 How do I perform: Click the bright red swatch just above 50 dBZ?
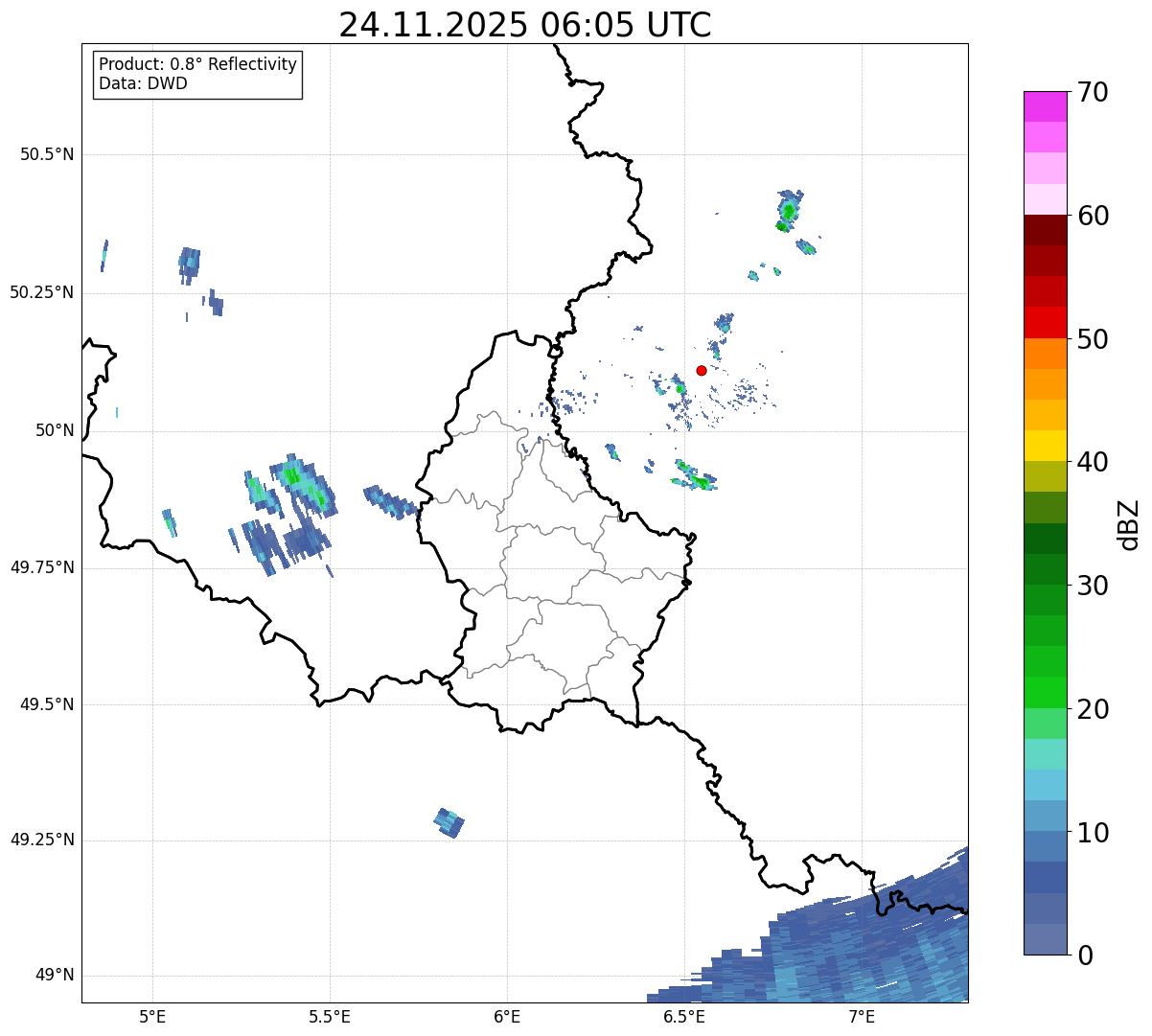(x=1045, y=322)
